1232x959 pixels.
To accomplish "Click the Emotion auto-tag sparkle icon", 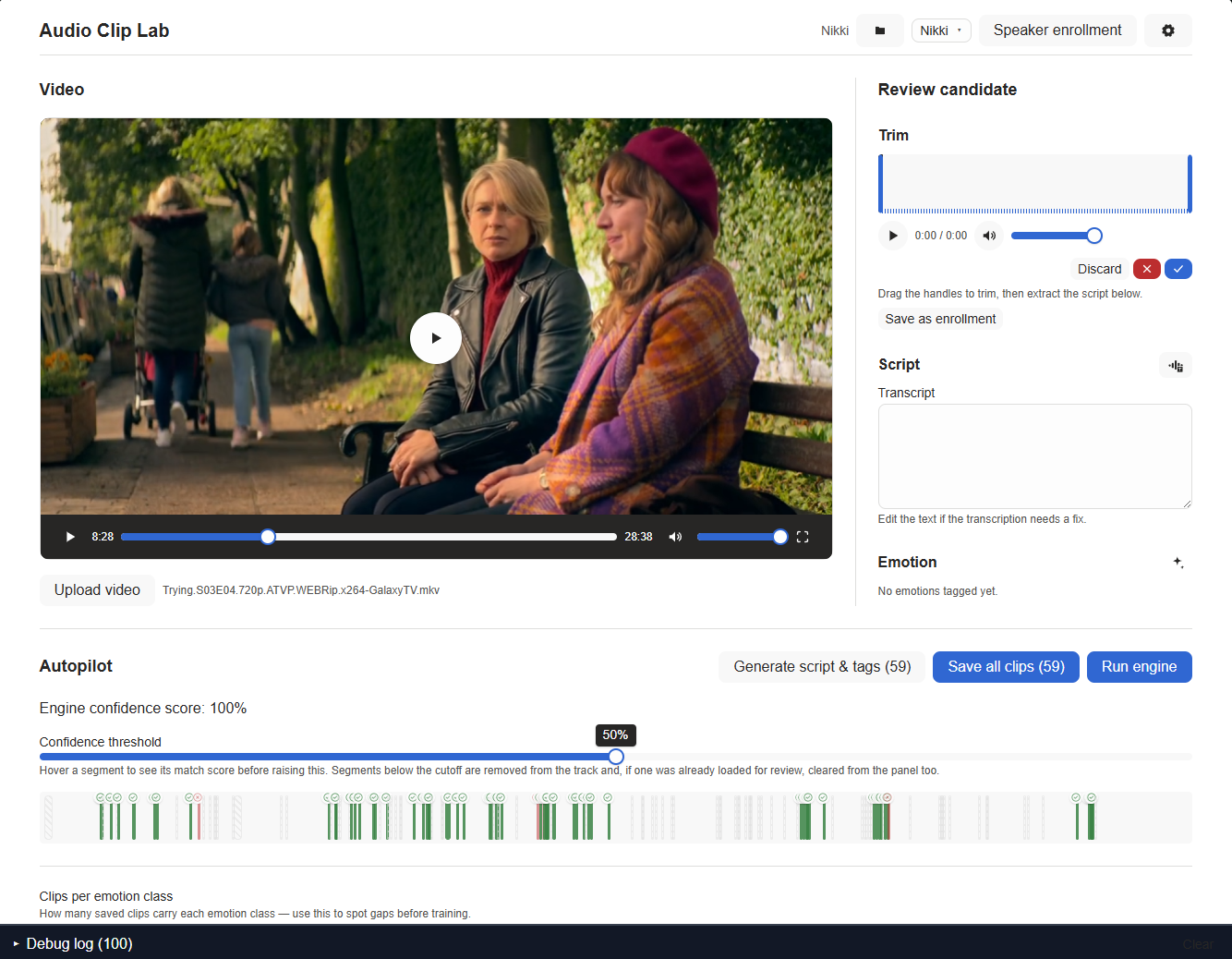I will click(1178, 563).
